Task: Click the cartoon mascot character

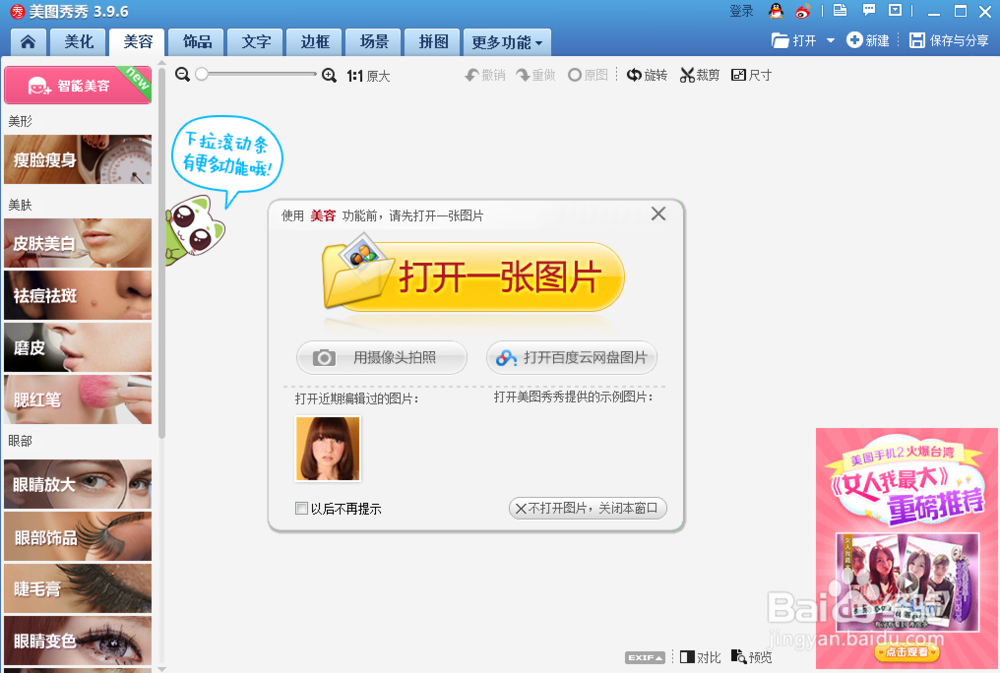Action: click(x=196, y=231)
